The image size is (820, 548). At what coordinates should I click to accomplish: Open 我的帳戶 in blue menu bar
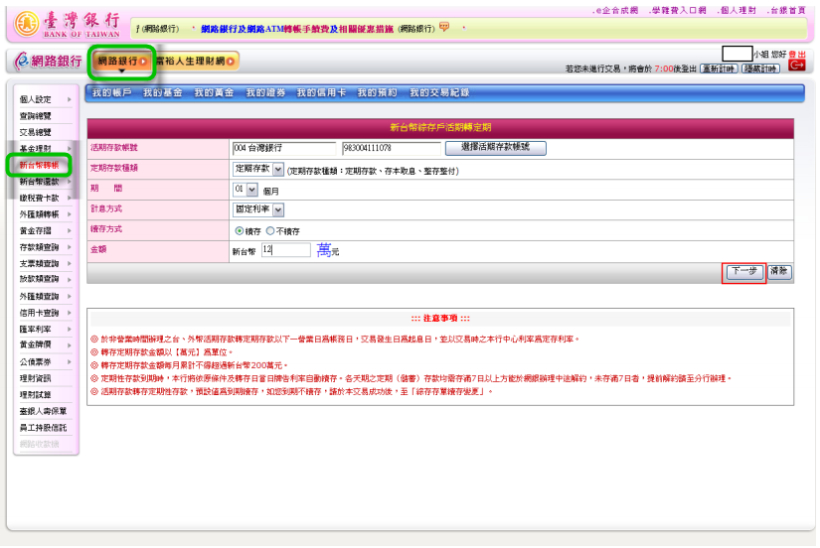[111, 93]
